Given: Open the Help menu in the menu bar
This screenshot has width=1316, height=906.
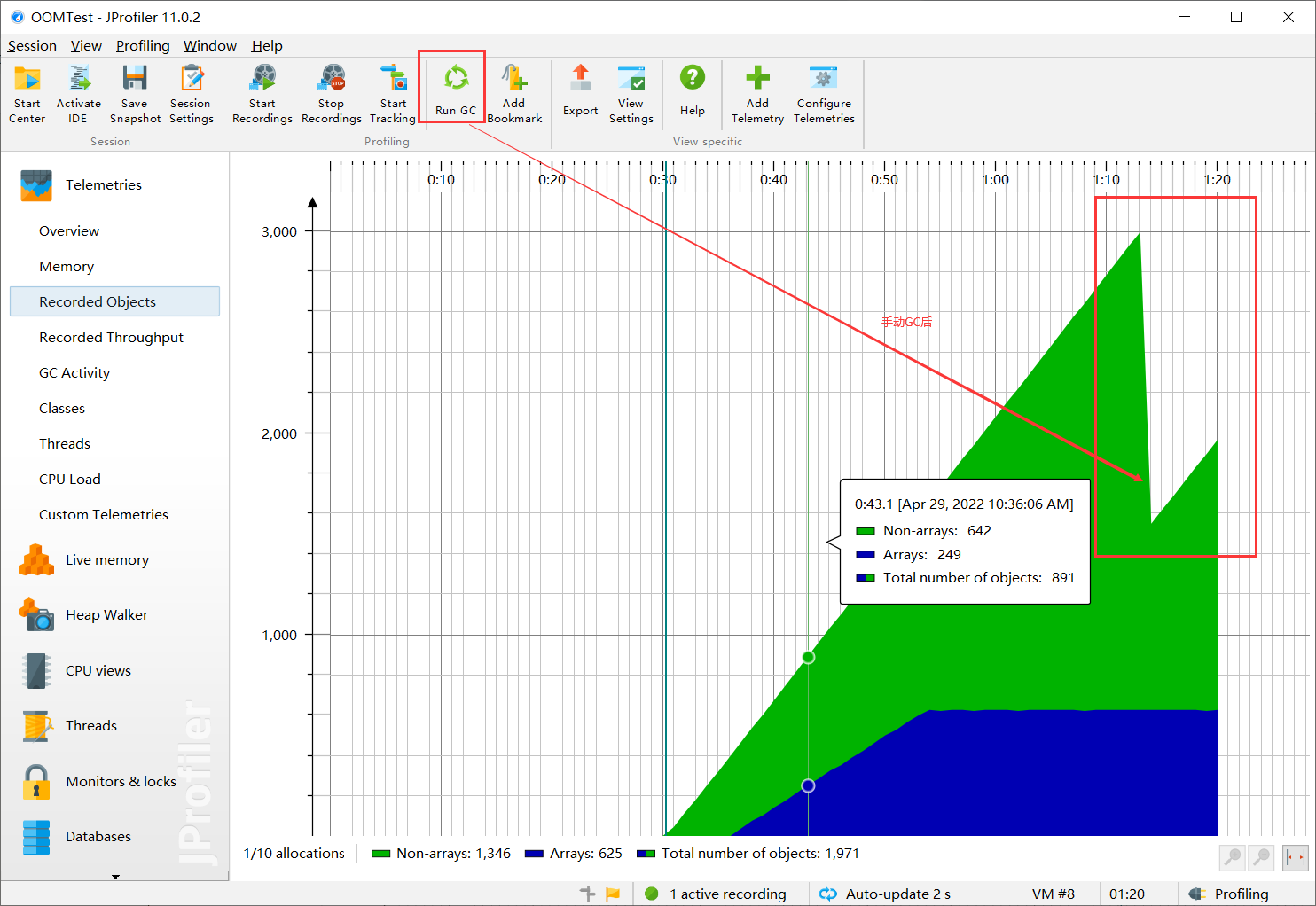Looking at the screenshot, I should (267, 46).
